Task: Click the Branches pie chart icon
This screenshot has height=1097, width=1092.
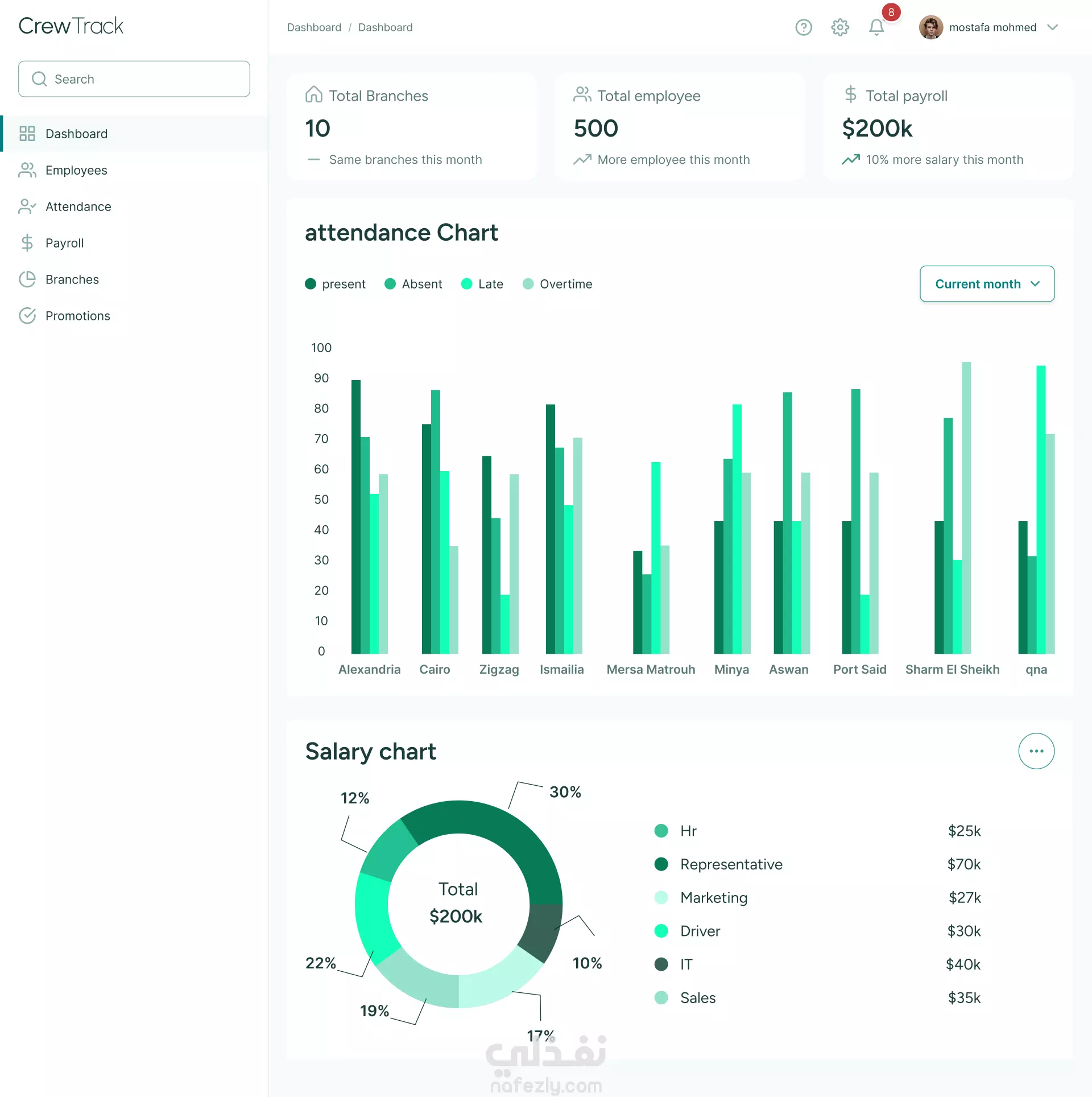Action: [27, 279]
